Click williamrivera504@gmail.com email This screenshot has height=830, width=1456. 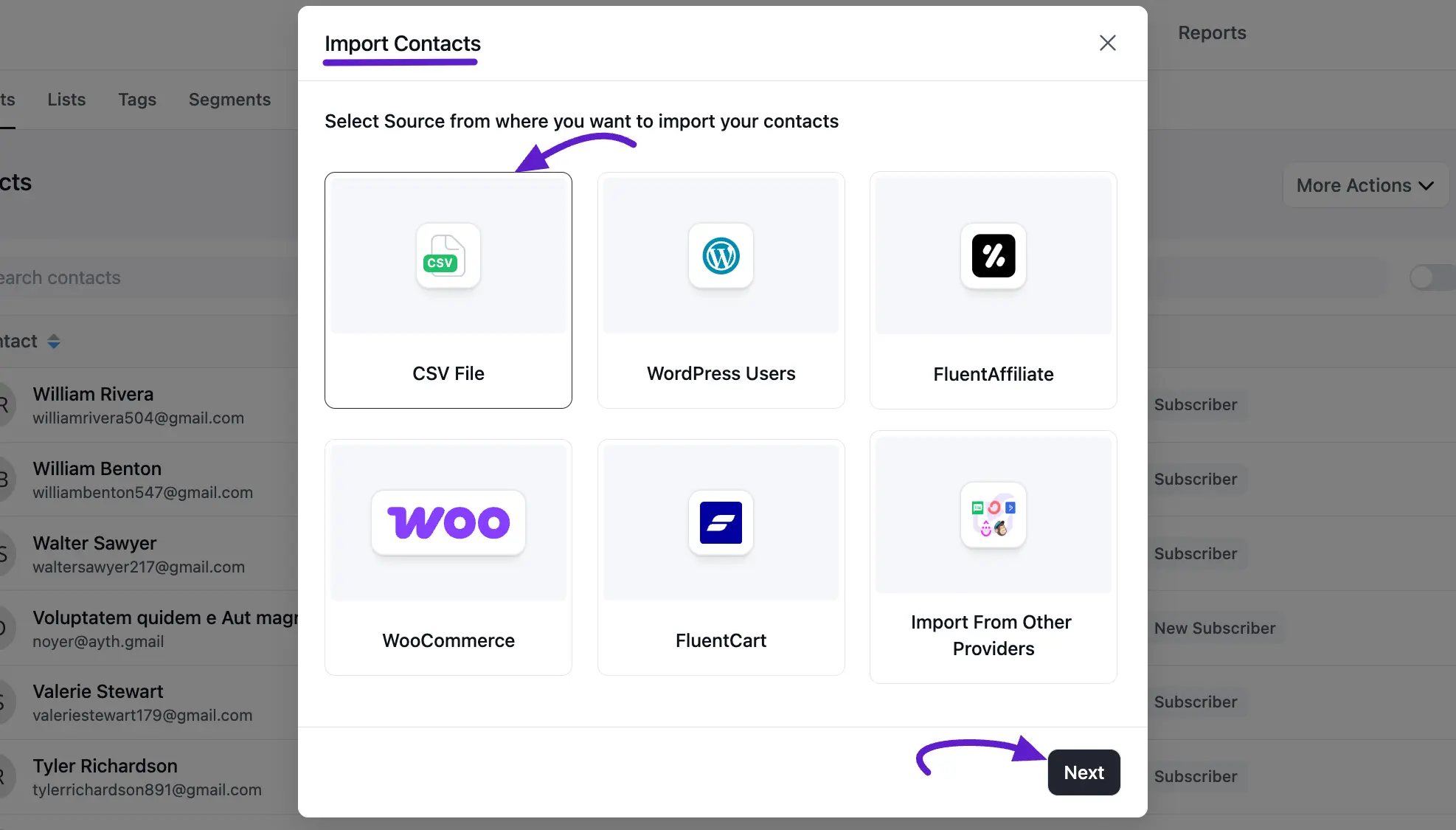pyautogui.click(x=138, y=418)
